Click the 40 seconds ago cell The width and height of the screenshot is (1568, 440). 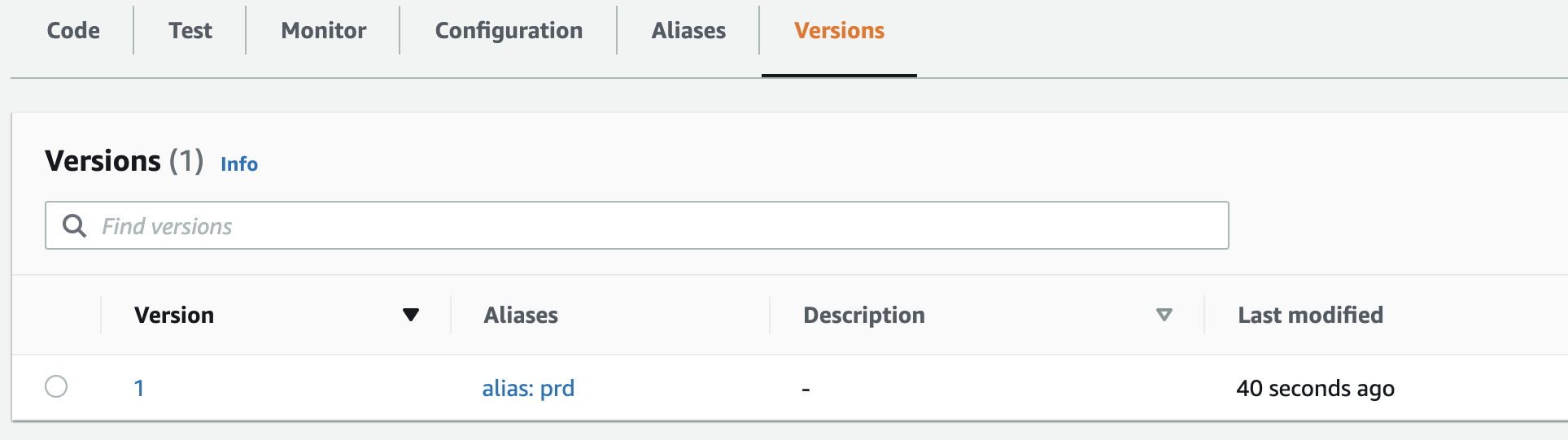(1315, 389)
